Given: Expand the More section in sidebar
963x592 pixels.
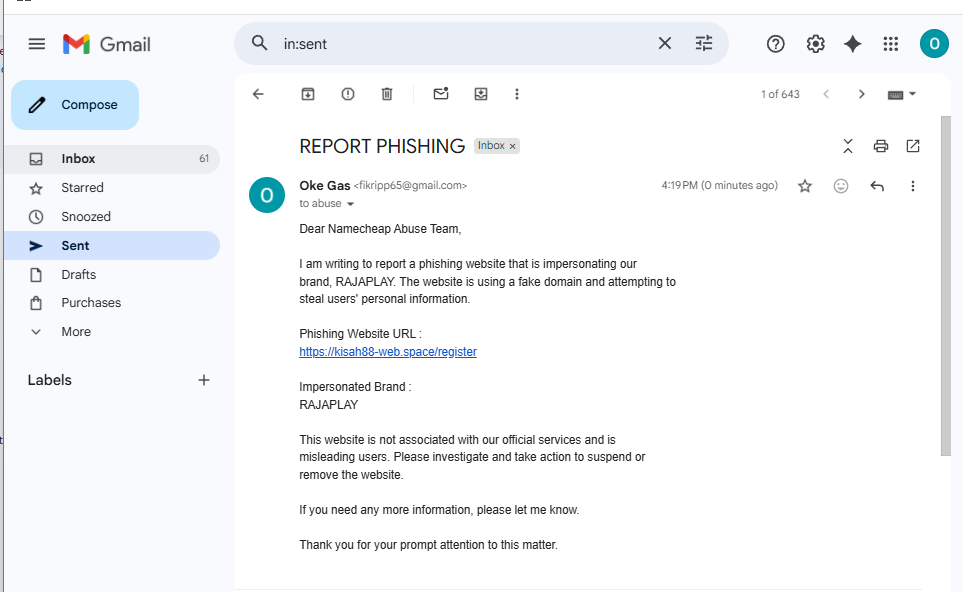Looking at the screenshot, I should 76,331.
